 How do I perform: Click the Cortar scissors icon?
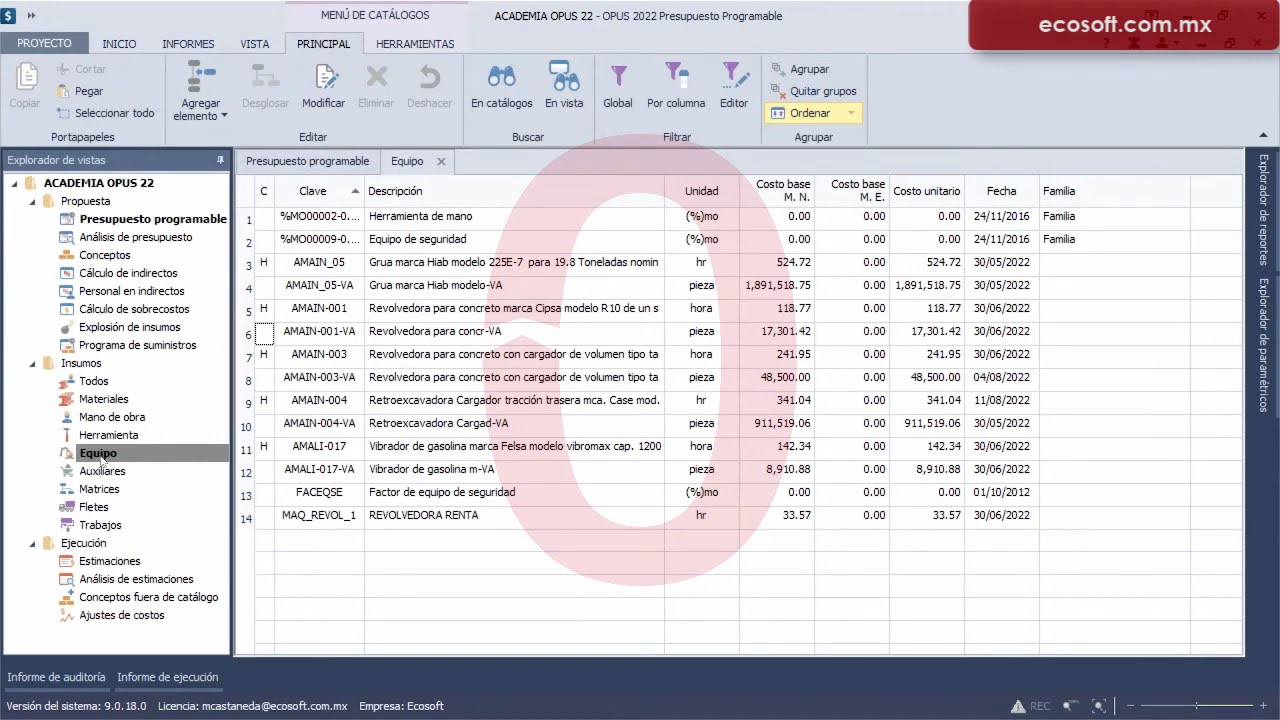pos(64,69)
